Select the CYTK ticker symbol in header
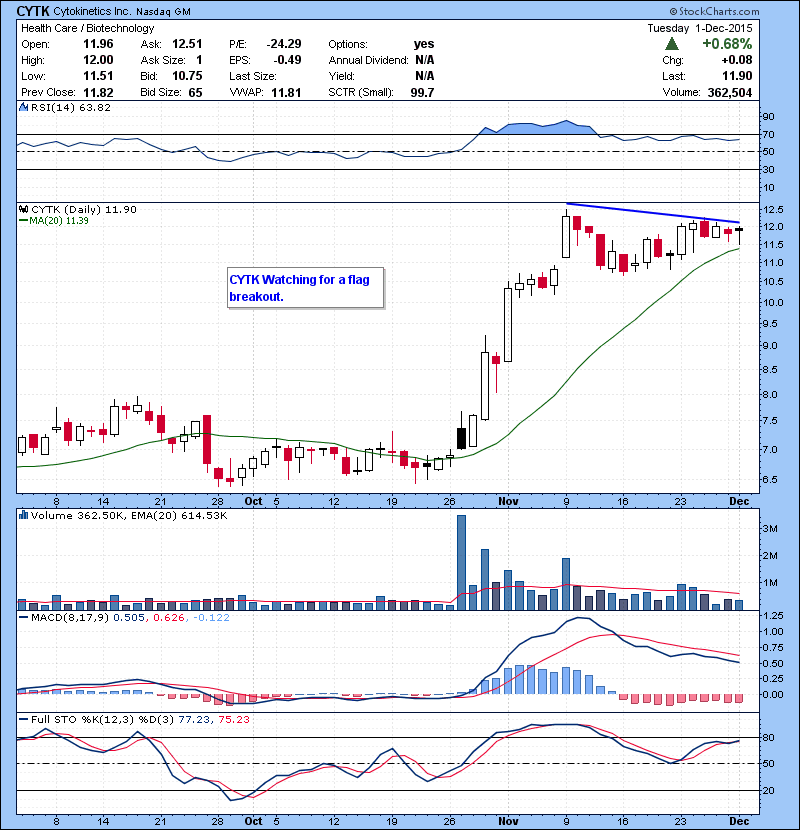 point(33,11)
